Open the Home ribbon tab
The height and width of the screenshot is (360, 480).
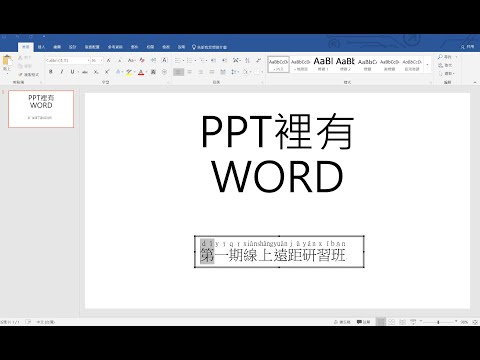26,47
